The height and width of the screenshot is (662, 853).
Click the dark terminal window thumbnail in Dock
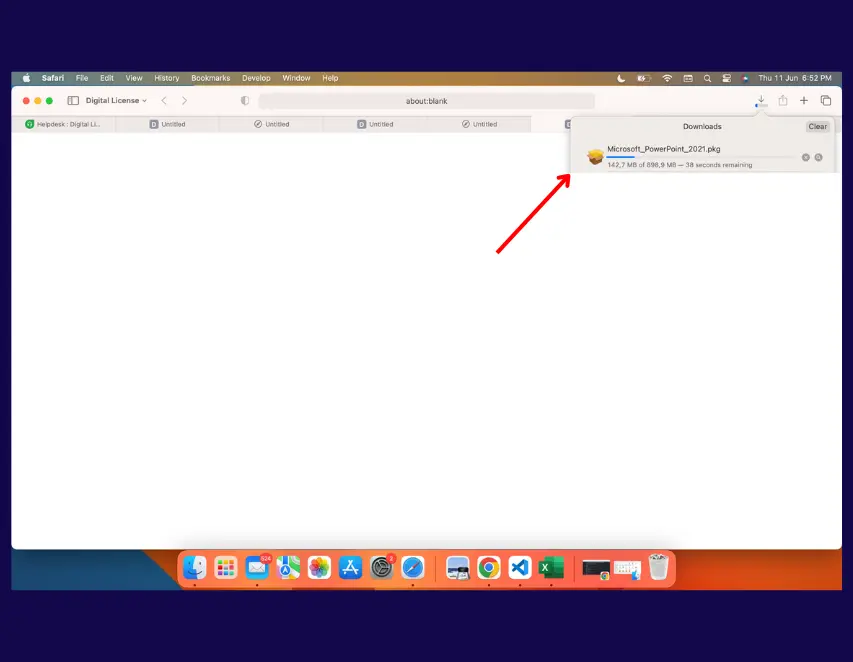click(x=596, y=570)
